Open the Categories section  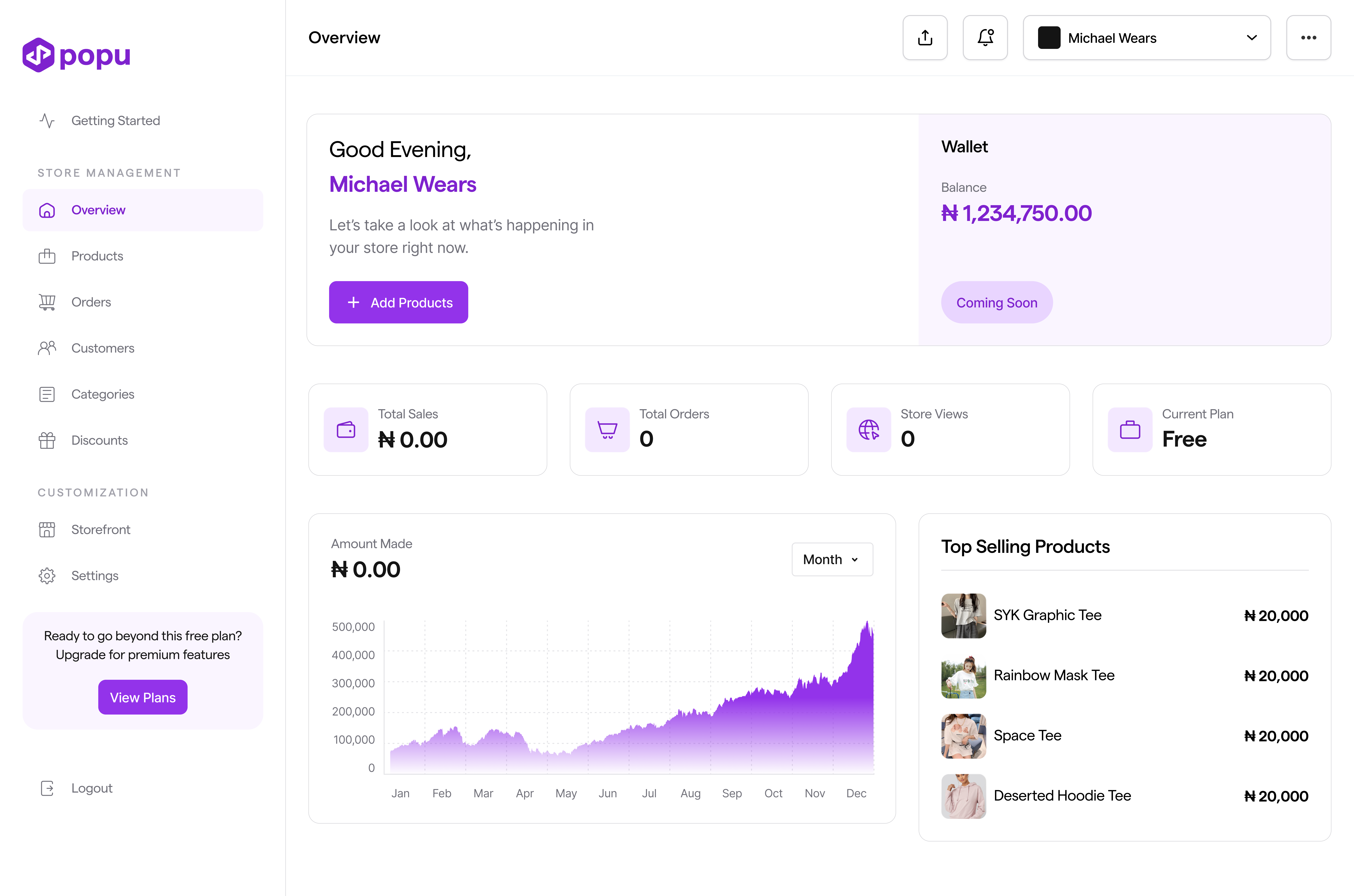coord(143,394)
